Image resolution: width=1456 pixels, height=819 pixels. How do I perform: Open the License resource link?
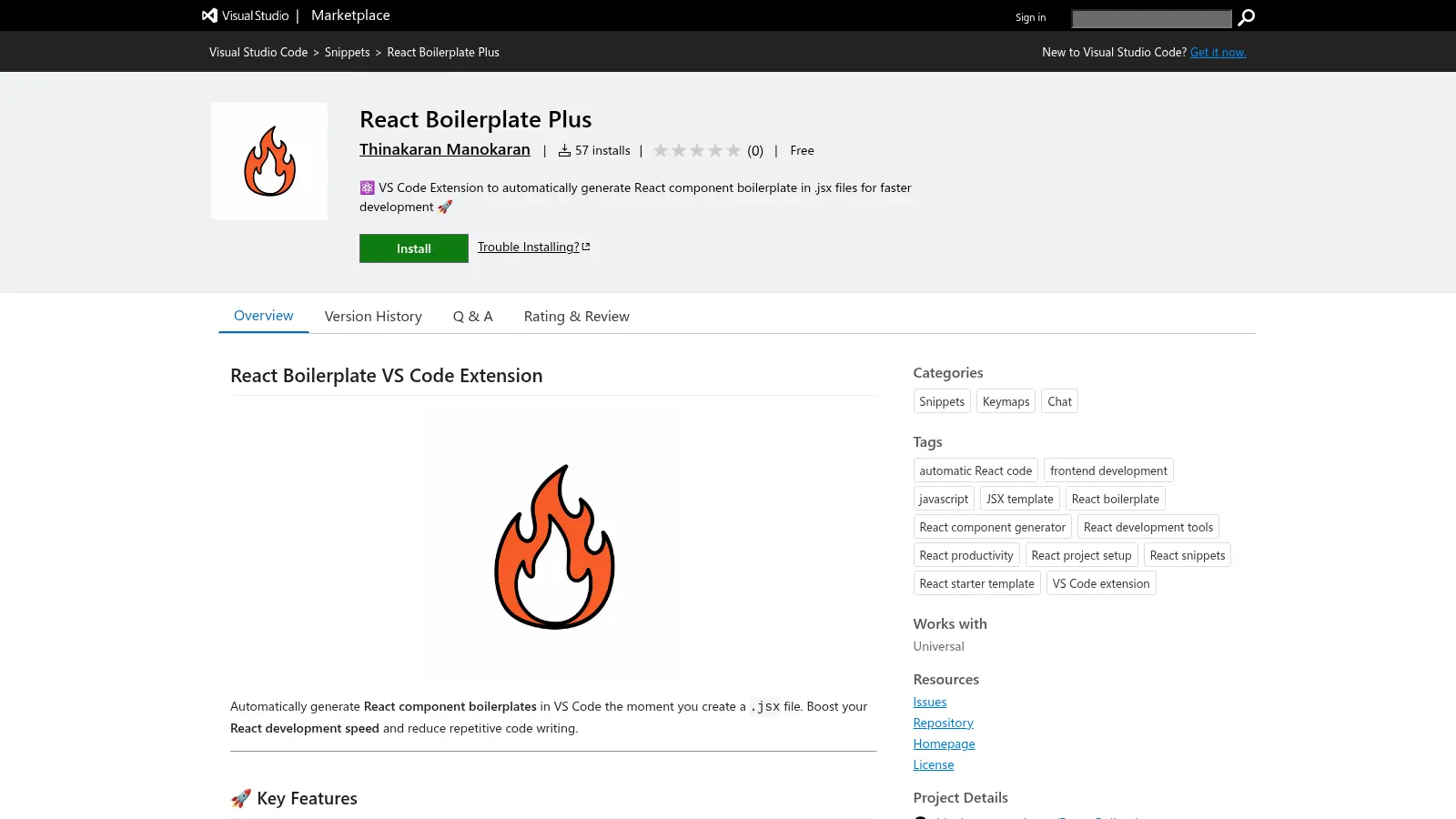click(x=934, y=764)
